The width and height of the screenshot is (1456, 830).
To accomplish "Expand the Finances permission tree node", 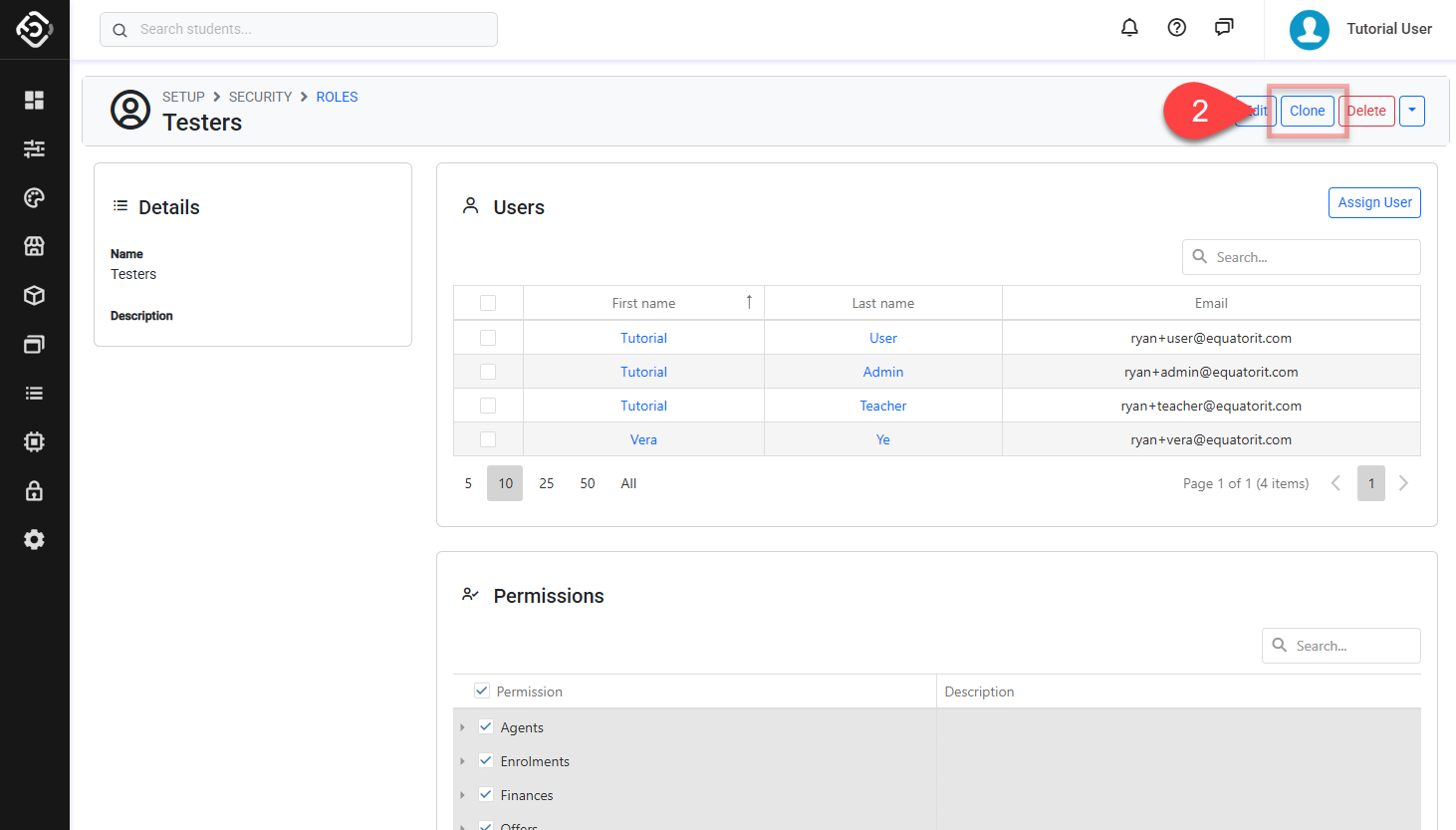I will pos(462,795).
